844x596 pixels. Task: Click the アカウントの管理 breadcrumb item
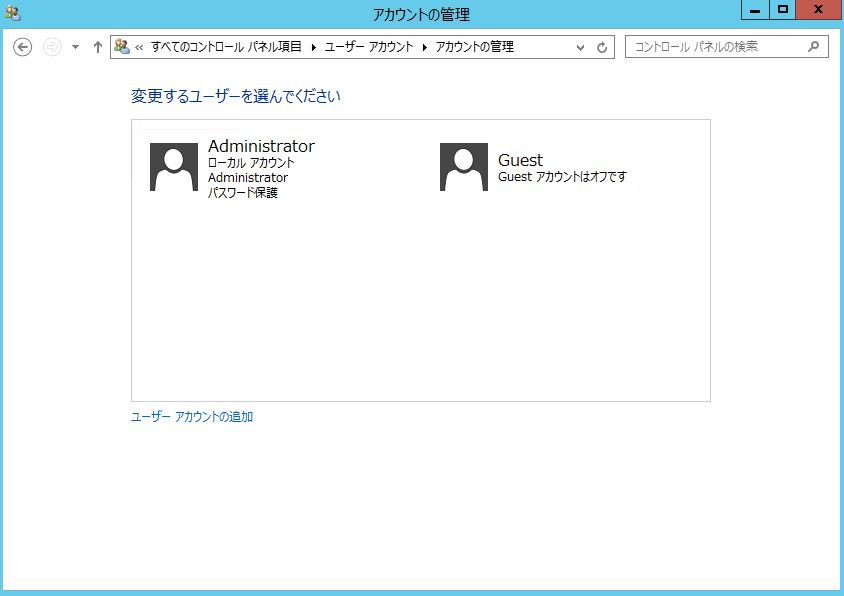point(477,46)
